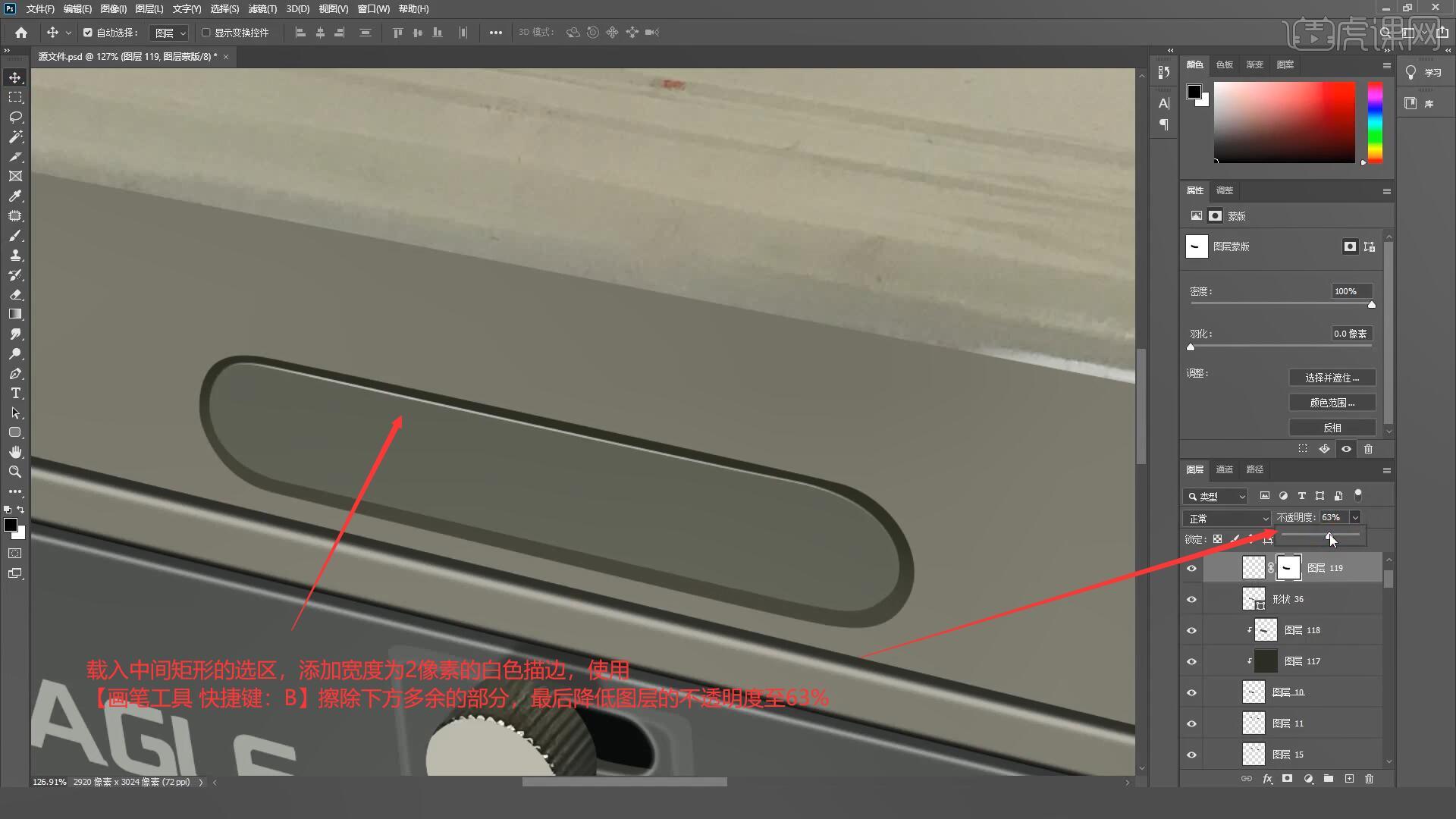Image resolution: width=1456 pixels, height=819 pixels.
Task: Click the Pen tool icon
Action: tap(15, 374)
